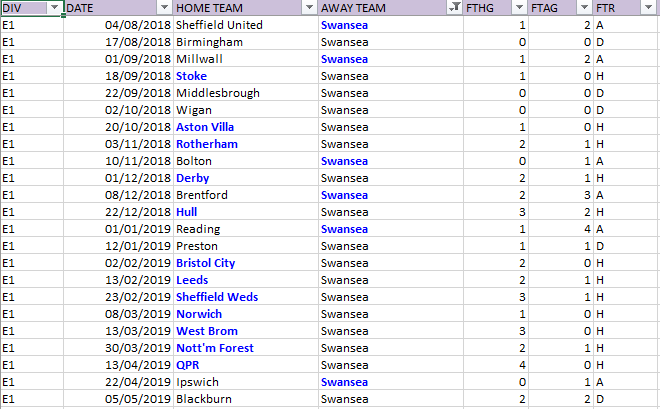The width and height of the screenshot is (660, 409).
Task: Open the HOME TEAM filter dropdown
Action: (309, 8)
